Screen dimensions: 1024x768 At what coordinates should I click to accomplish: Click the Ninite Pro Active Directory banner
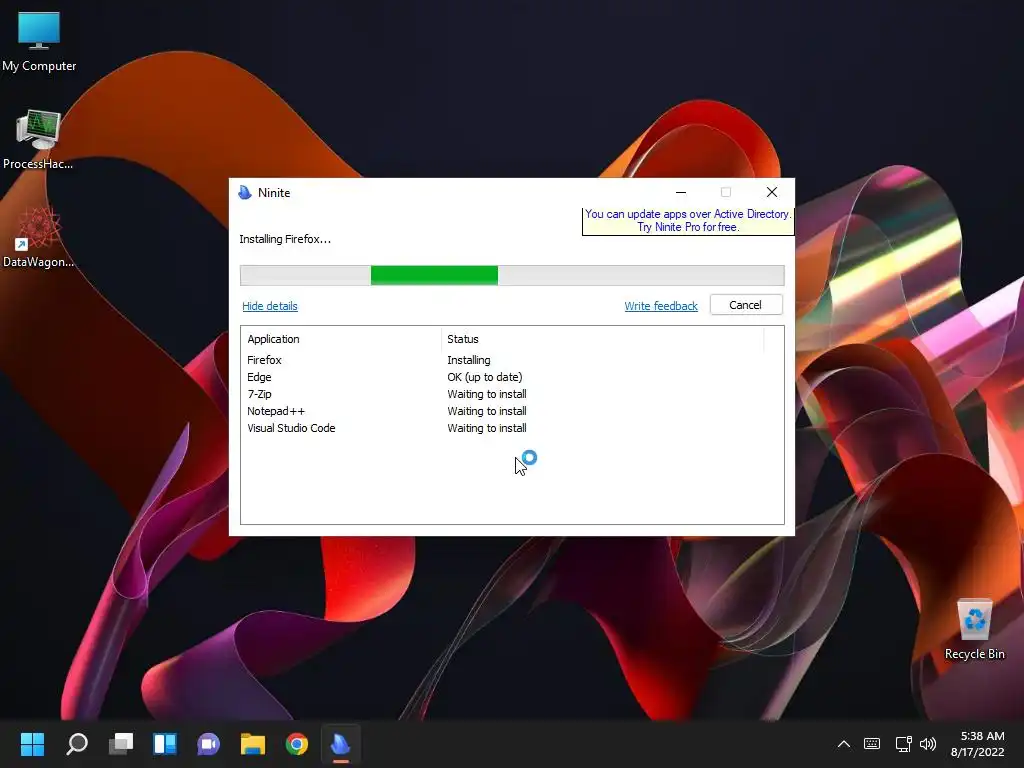(x=688, y=221)
